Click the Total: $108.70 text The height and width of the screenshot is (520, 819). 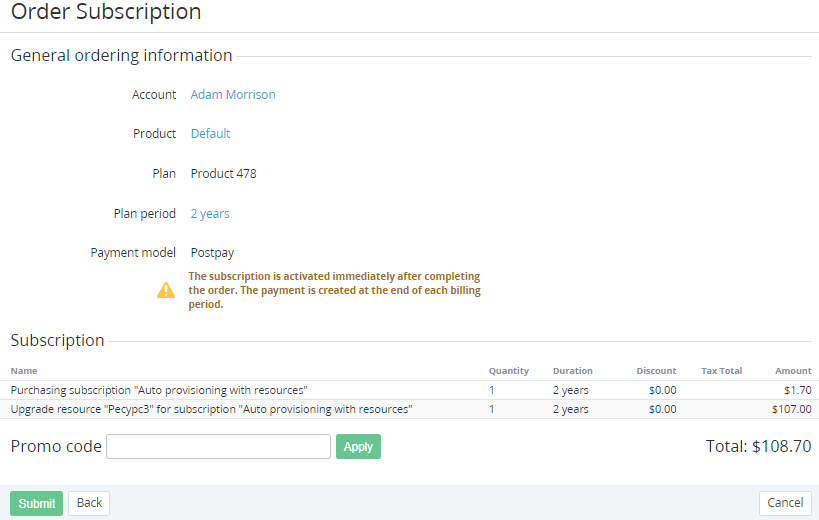(x=758, y=446)
